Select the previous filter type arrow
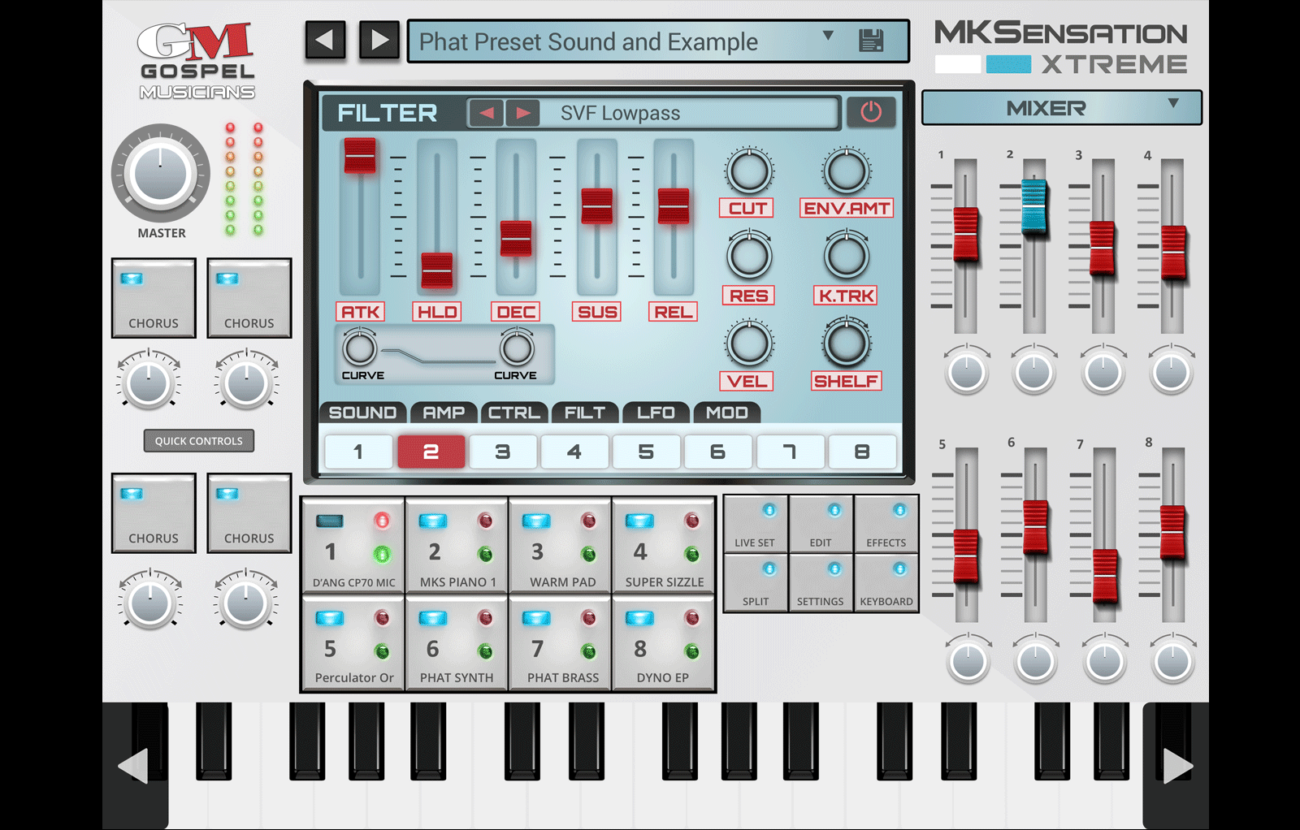1300x830 pixels. pyautogui.click(x=487, y=113)
